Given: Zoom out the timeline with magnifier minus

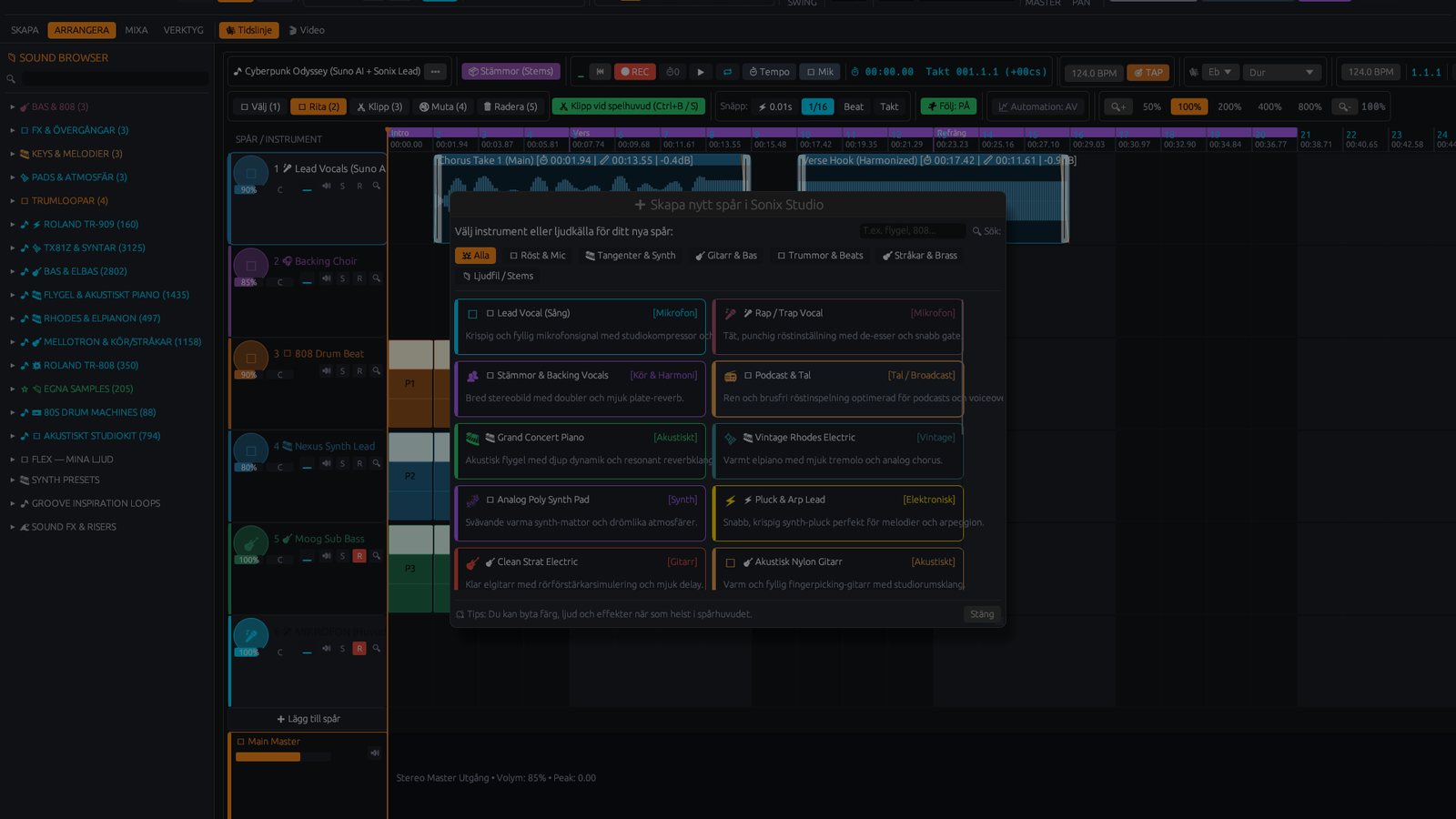Looking at the screenshot, I should coord(1344,106).
